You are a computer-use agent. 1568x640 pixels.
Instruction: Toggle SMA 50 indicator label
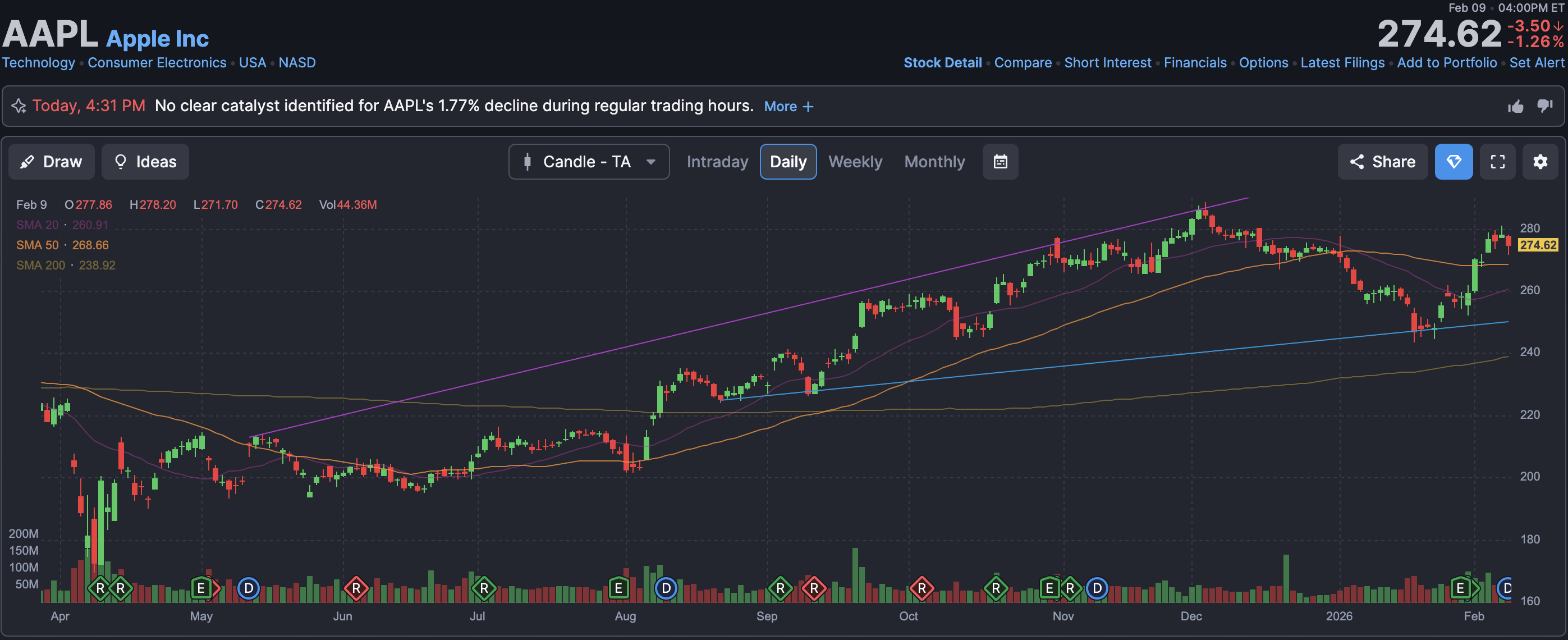[x=37, y=245]
